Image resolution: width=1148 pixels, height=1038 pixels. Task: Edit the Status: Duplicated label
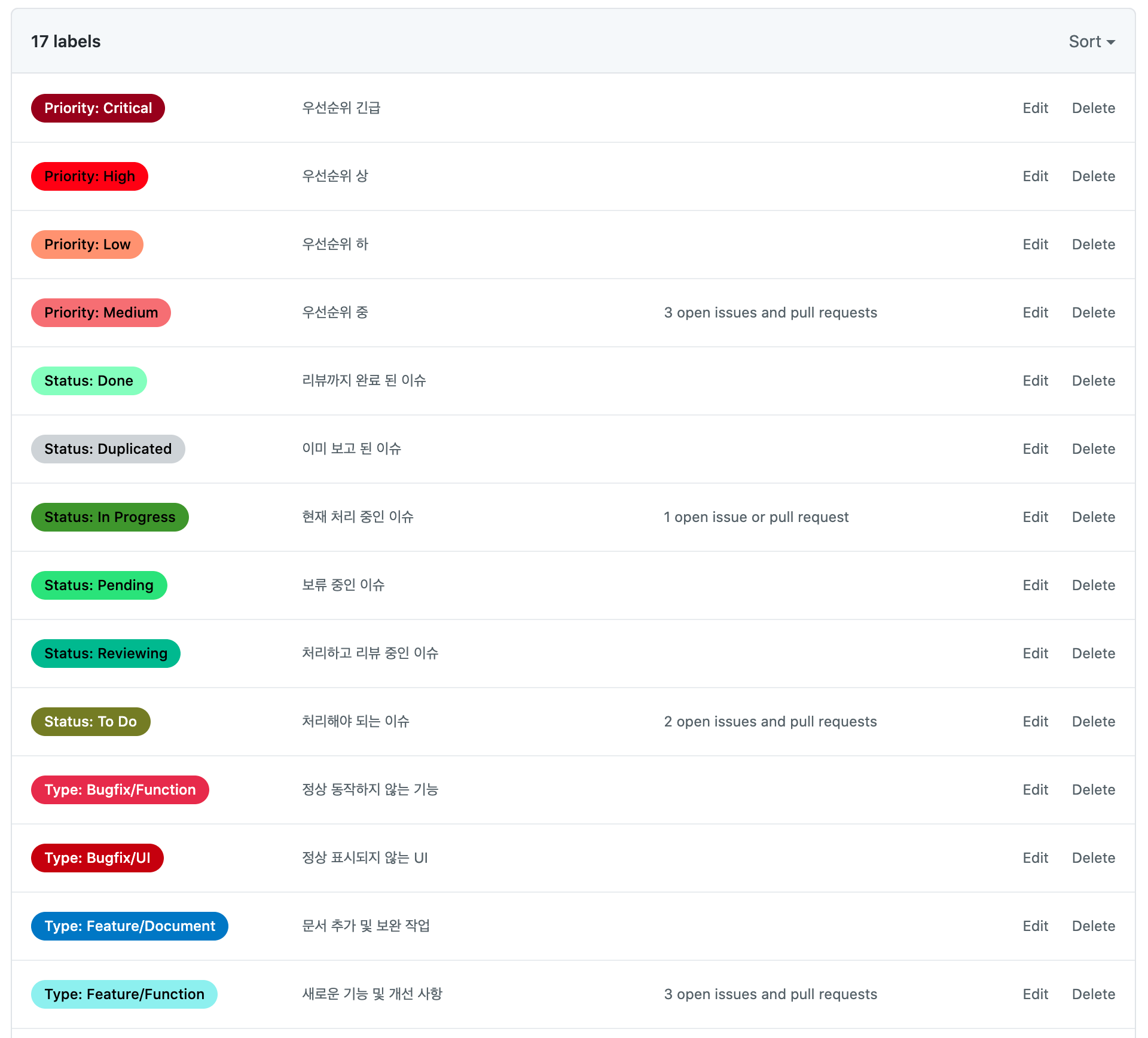pyautogui.click(x=1035, y=449)
